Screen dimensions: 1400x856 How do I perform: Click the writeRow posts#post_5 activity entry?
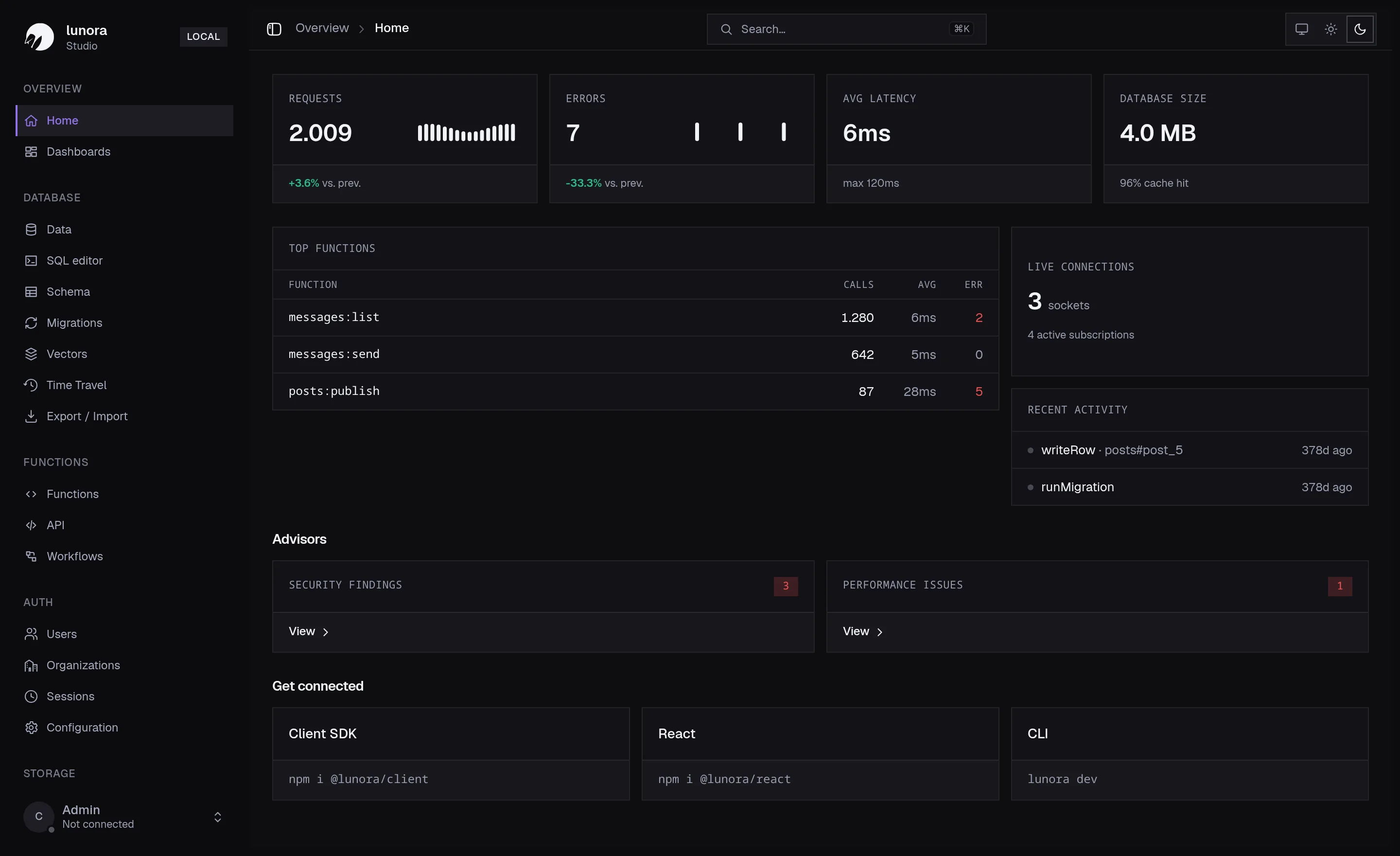[x=1190, y=450]
